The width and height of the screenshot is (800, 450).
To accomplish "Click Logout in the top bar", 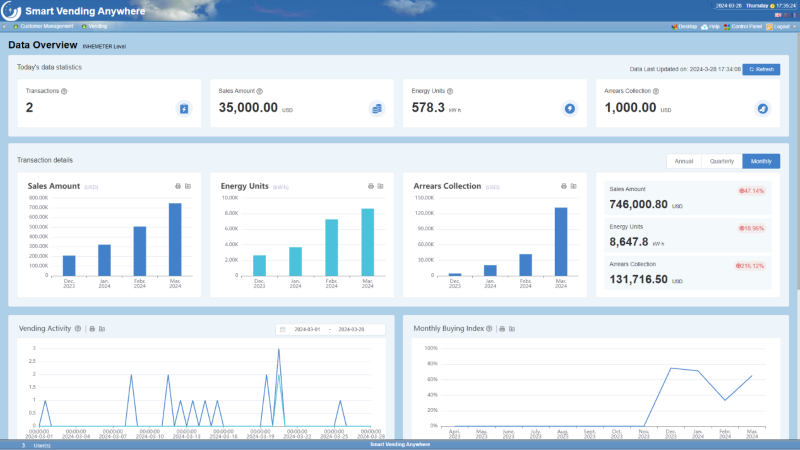I will (778, 27).
